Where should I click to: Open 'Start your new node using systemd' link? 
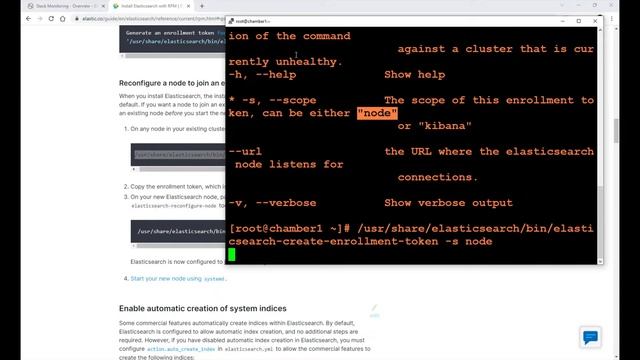178,278
